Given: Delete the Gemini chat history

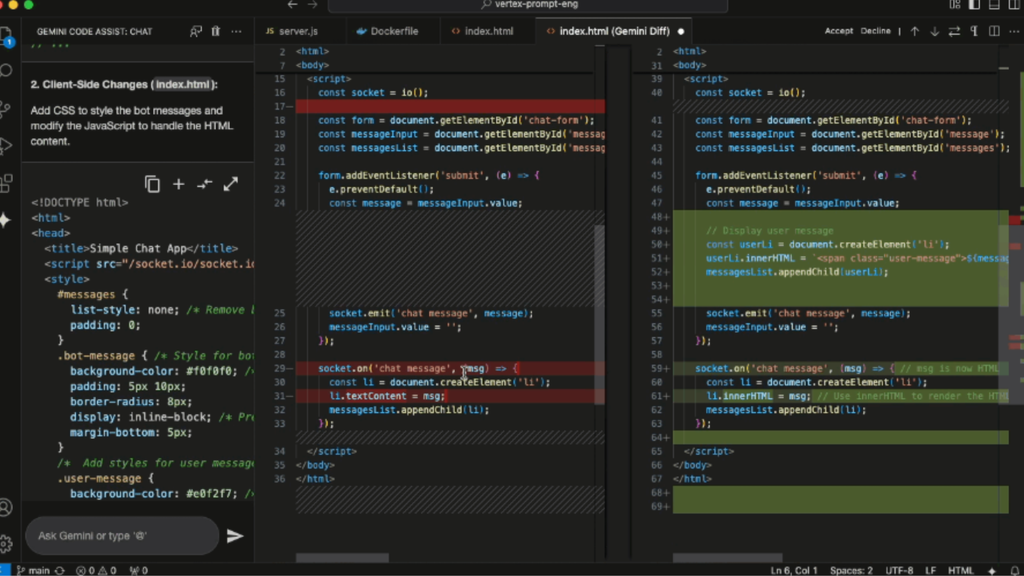Looking at the screenshot, I should pos(216,31).
